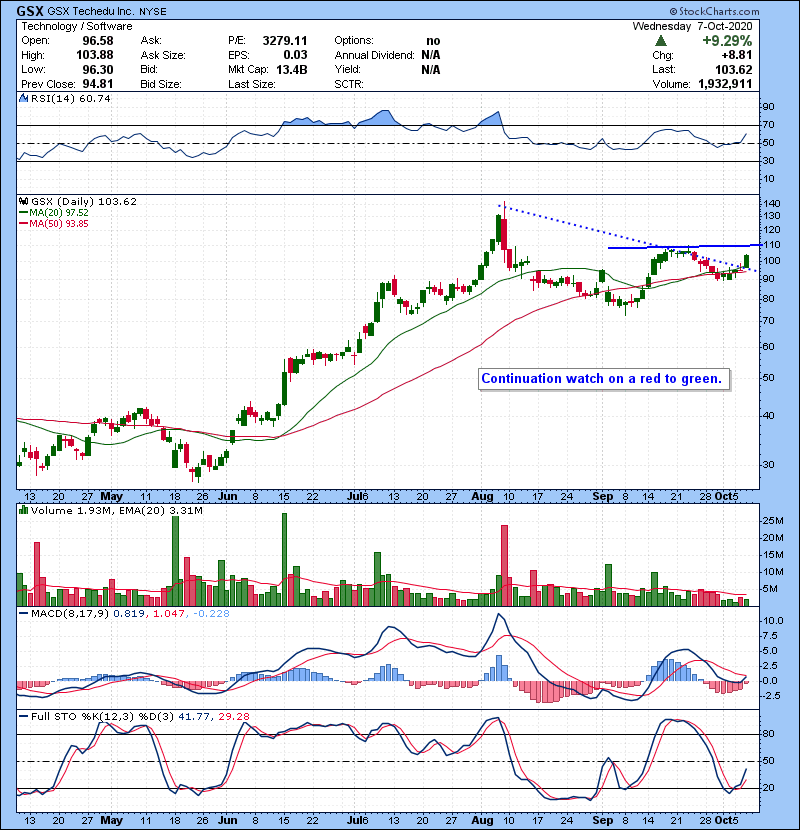
Task: Click the GSX (Daily) 103.62 price label
Action: 84,201
